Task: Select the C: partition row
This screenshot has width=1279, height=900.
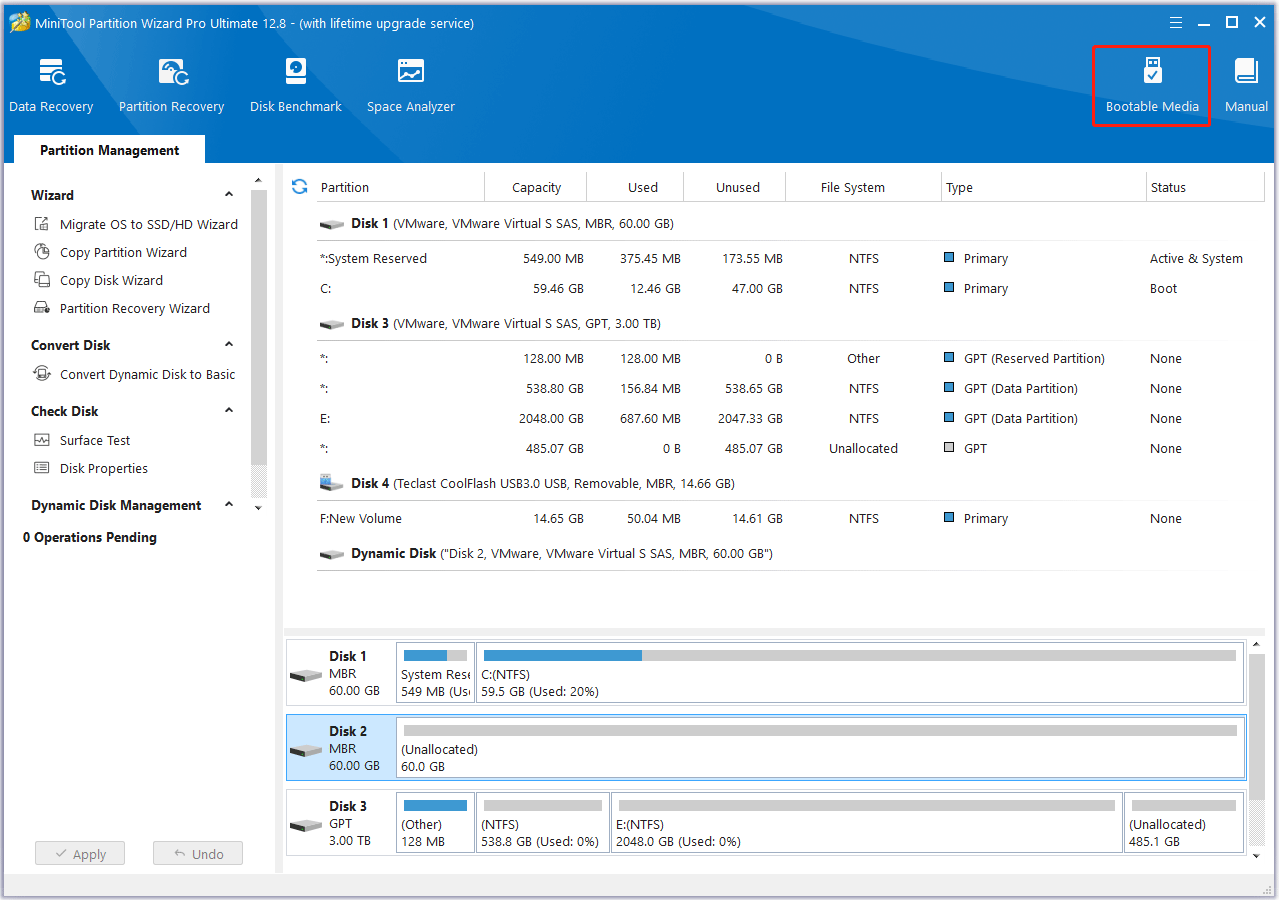Action: (x=790, y=288)
